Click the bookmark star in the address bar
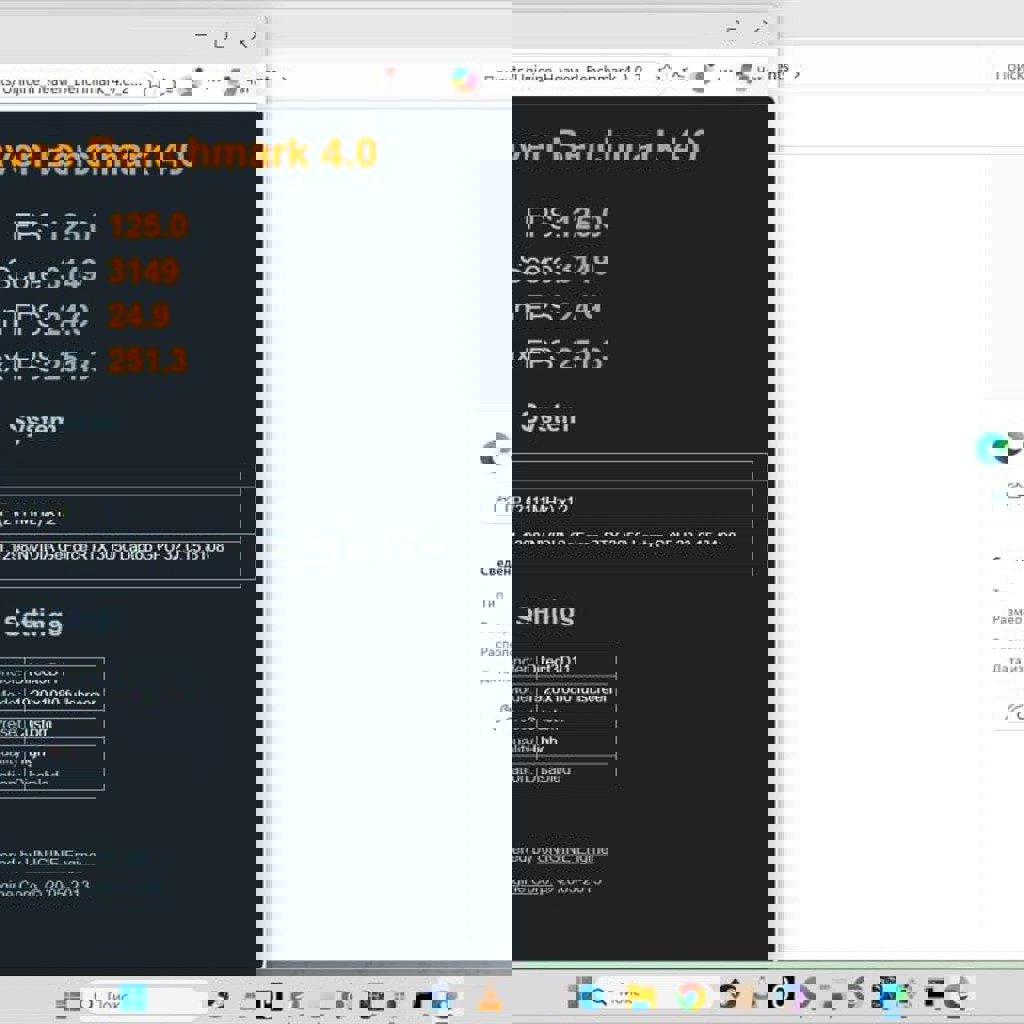The width and height of the screenshot is (1024, 1024). (664, 74)
